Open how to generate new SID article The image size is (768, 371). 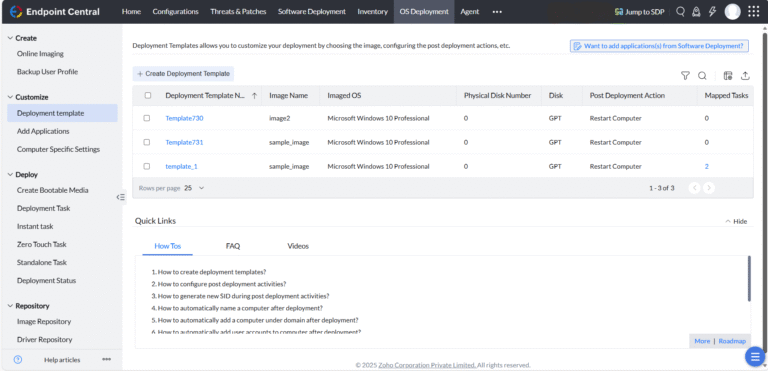[243, 296]
